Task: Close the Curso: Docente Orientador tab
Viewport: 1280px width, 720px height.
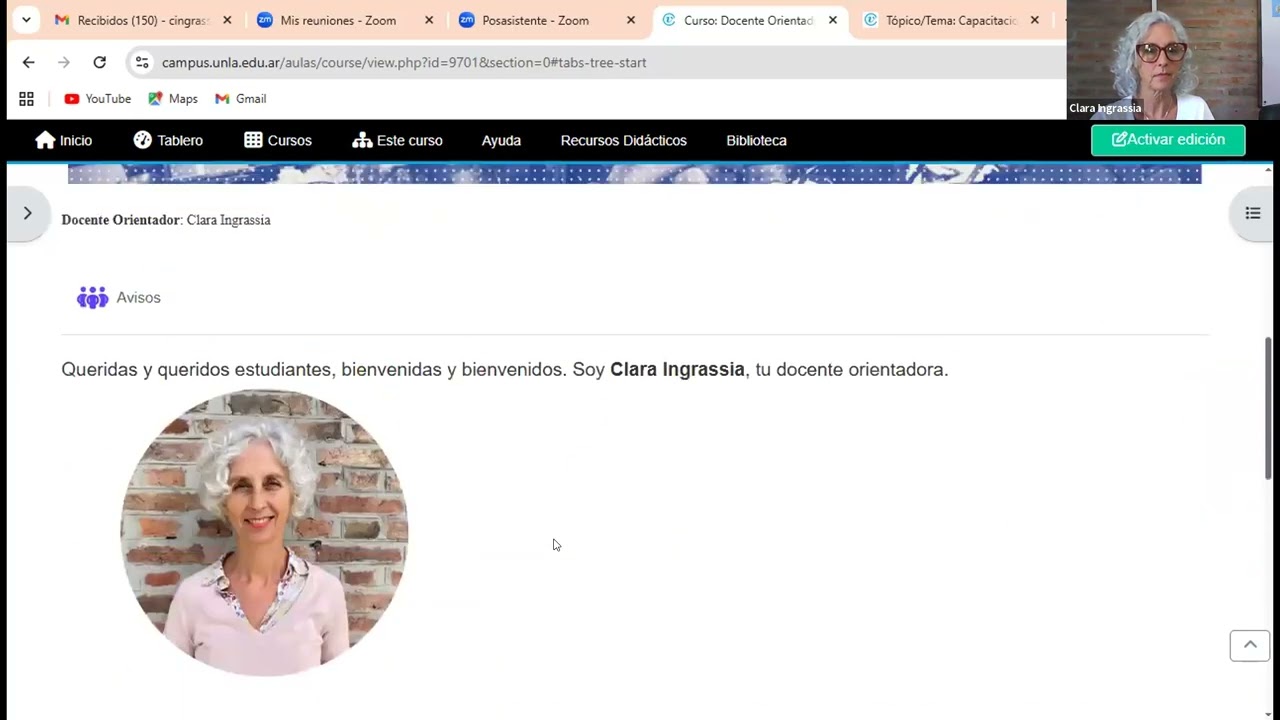Action: pos(833,20)
